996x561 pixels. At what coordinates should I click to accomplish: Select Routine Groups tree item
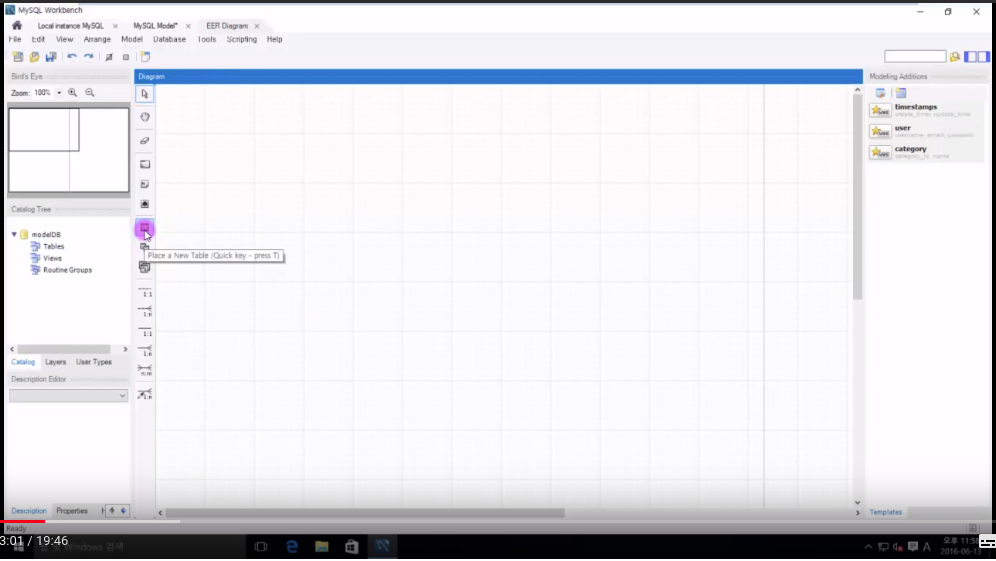tap(67, 270)
